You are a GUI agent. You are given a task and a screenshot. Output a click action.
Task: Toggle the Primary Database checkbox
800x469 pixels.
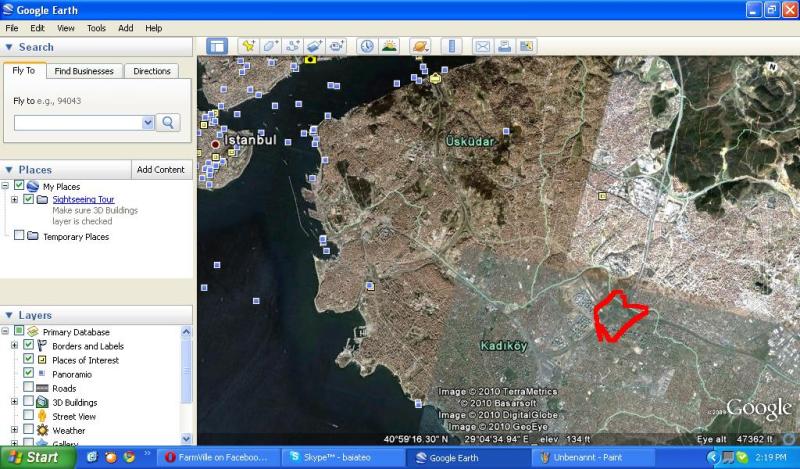(19, 331)
